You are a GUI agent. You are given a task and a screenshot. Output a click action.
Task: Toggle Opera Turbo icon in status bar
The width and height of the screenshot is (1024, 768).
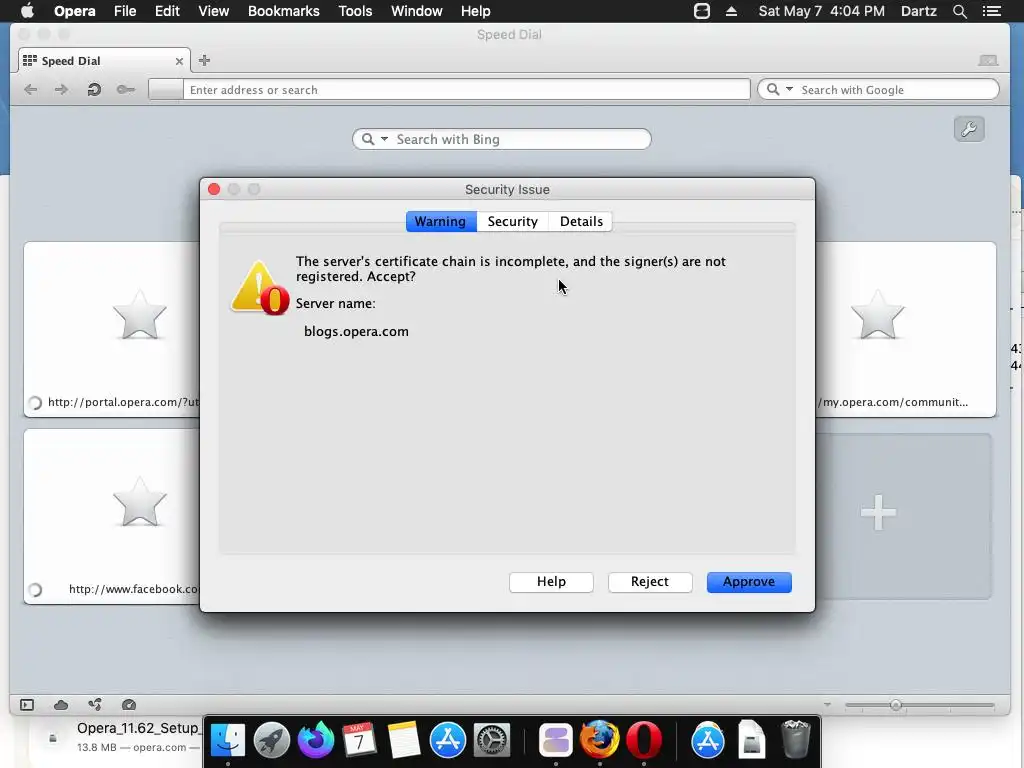tap(129, 705)
